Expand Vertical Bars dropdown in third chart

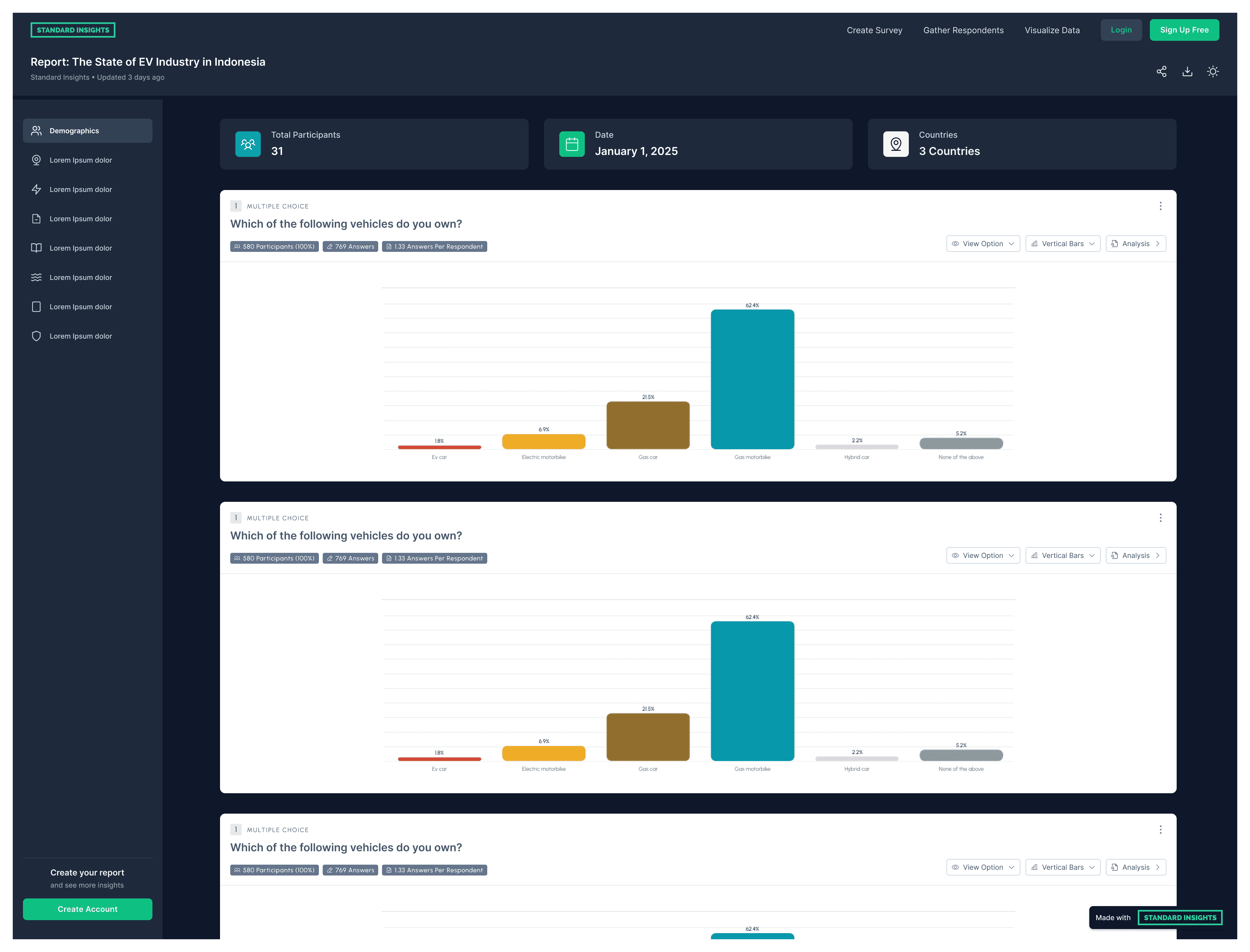click(x=1062, y=867)
